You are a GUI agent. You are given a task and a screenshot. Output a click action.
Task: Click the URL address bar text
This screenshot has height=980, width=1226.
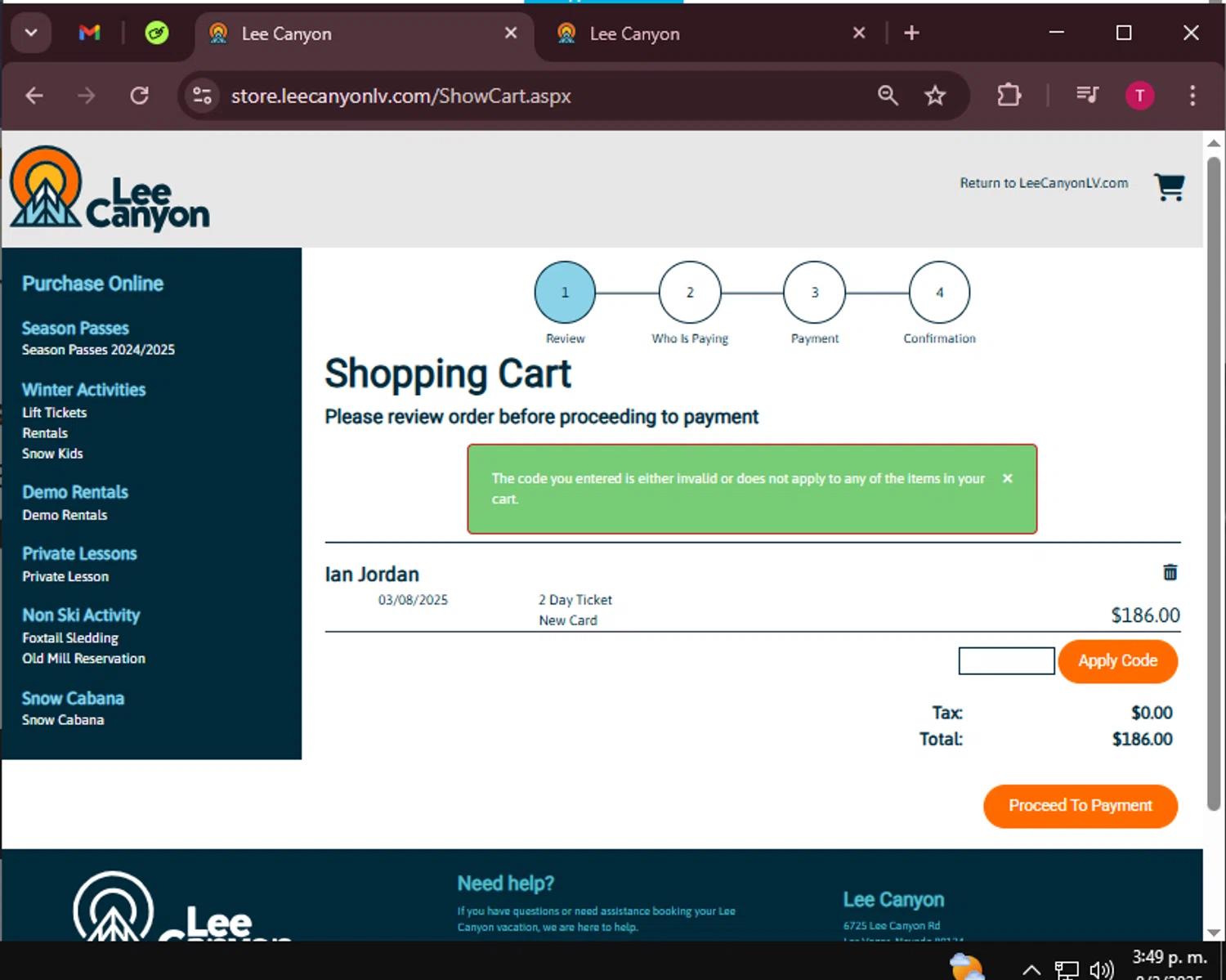[400, 96]
